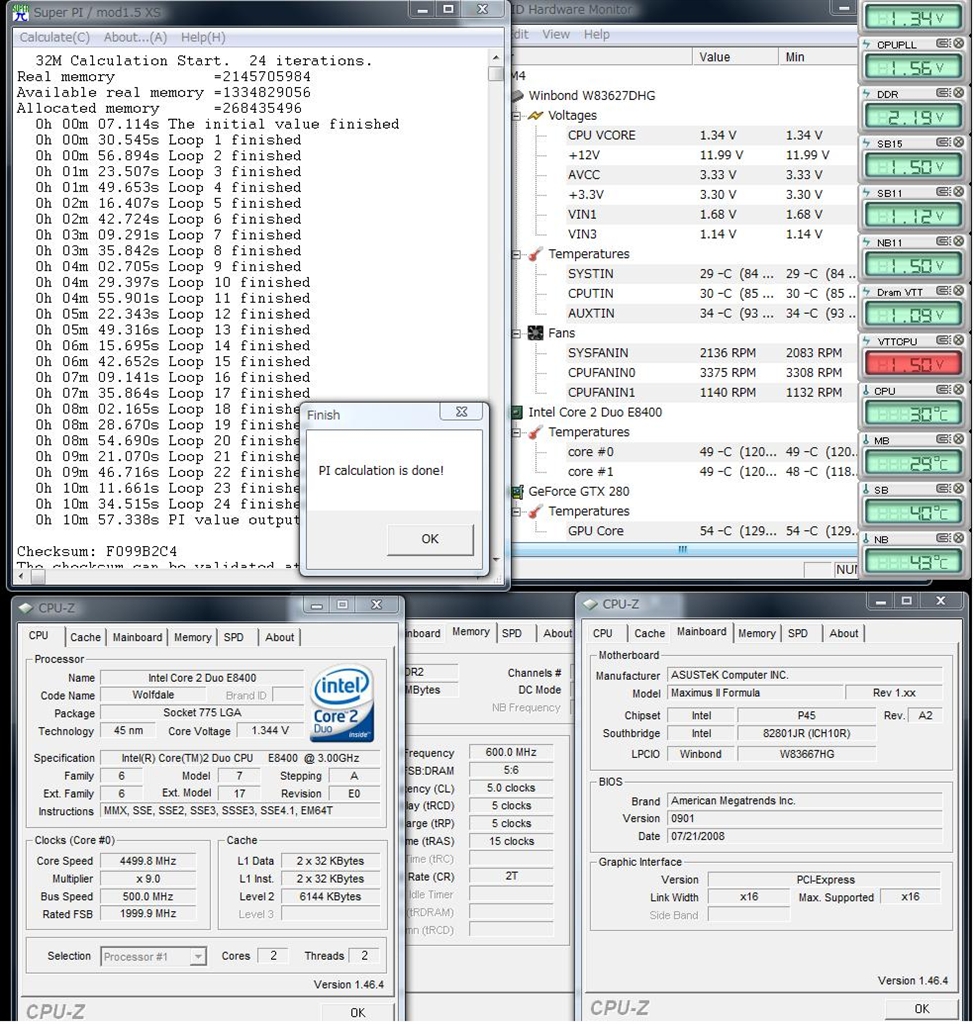Viewport: 974px width, 1024px height.
Task: Click the GeForce GTX 280 card icon
Action: tap(517, 491)
